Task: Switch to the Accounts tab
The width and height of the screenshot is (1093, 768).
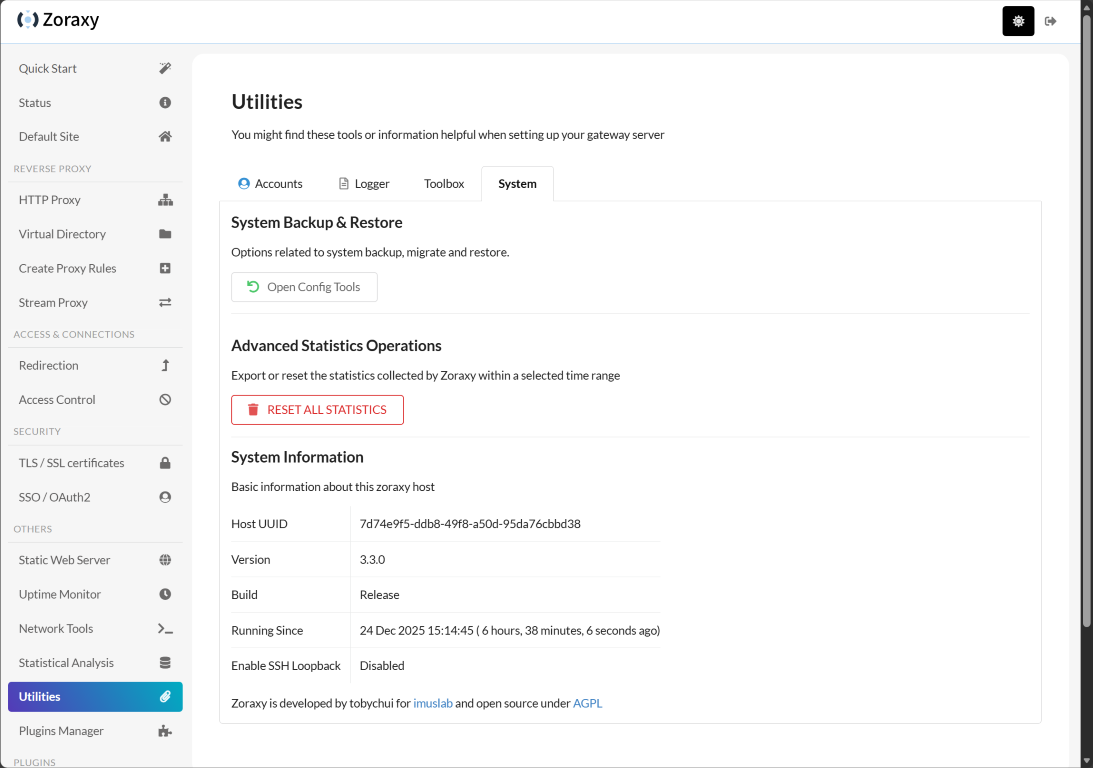Action: click(270, 184)
